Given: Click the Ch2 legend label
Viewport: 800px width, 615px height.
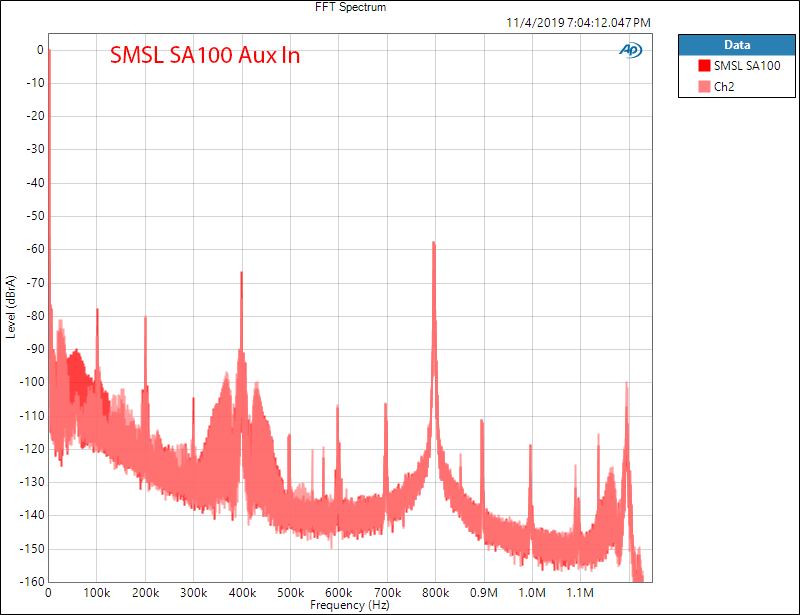Looking at the screenshot, I should (724, 87).
